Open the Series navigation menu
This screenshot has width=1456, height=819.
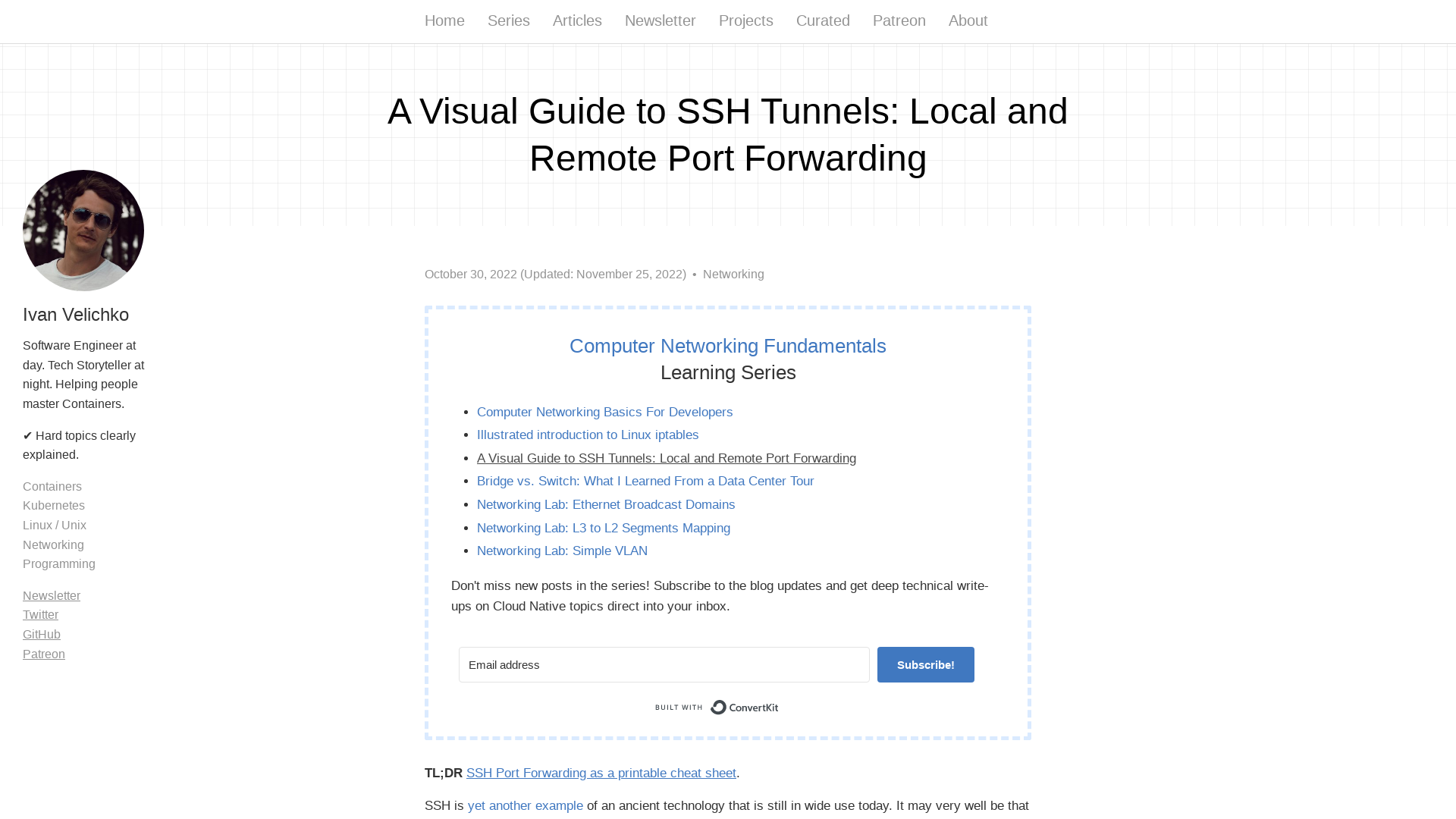coord(508,21)
